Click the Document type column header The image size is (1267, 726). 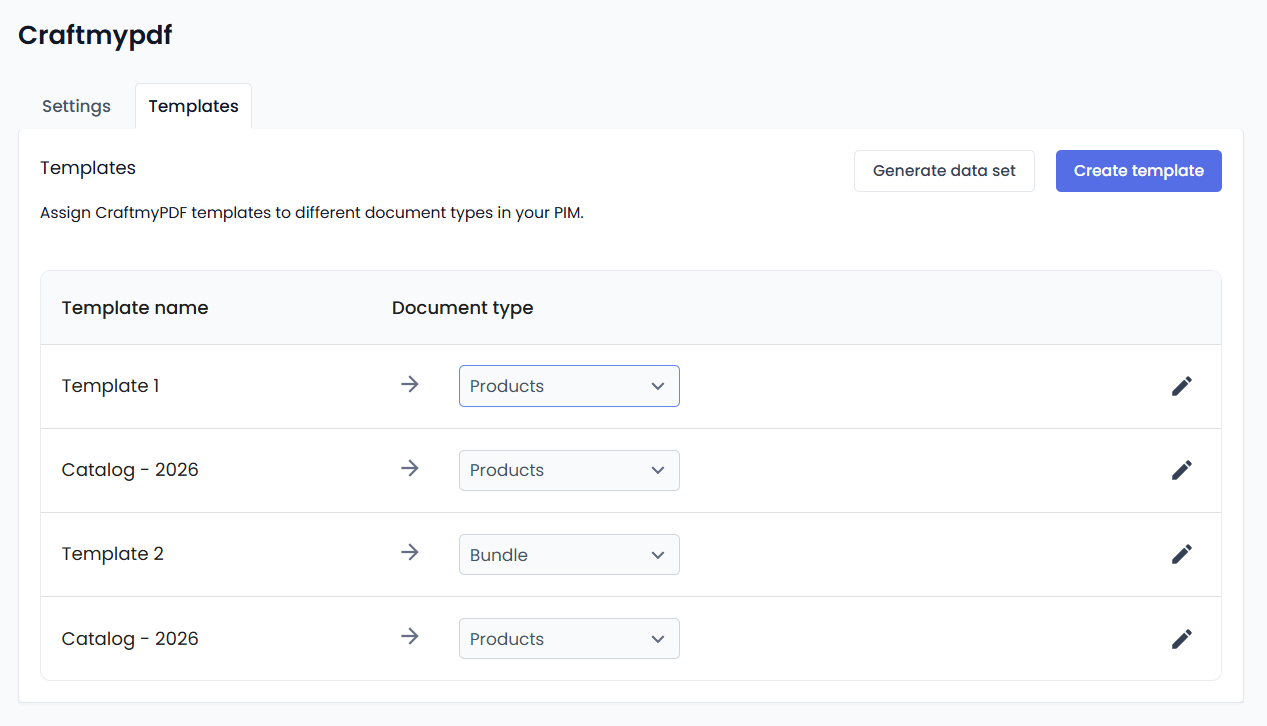point(462,308)
